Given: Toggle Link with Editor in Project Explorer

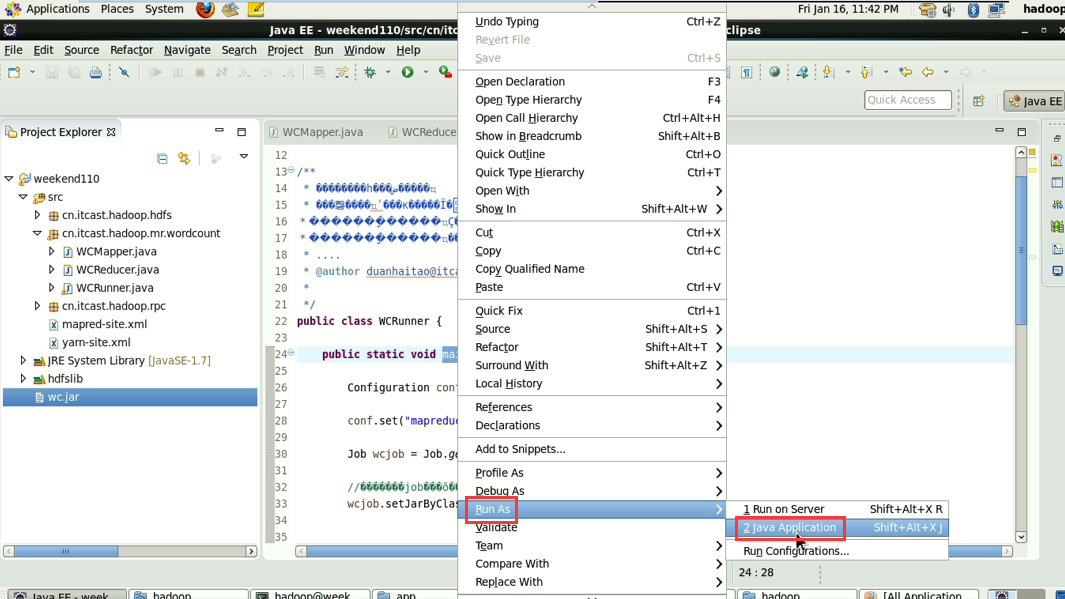Looking at the screenshot, I should tap(184, 158).
